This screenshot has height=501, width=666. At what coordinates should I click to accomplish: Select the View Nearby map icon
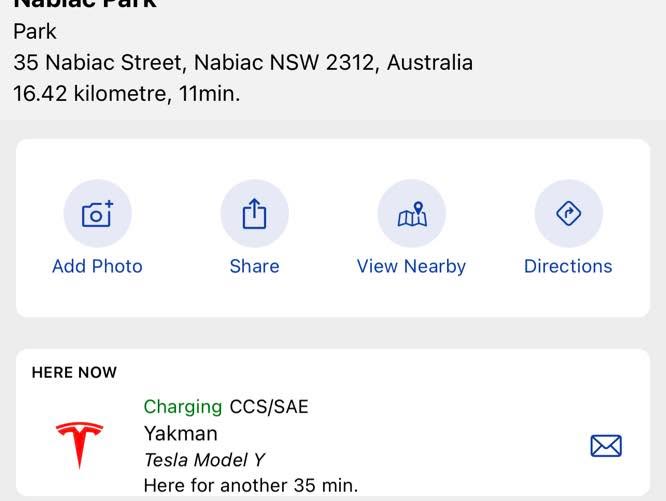click(x=412, y=213)
